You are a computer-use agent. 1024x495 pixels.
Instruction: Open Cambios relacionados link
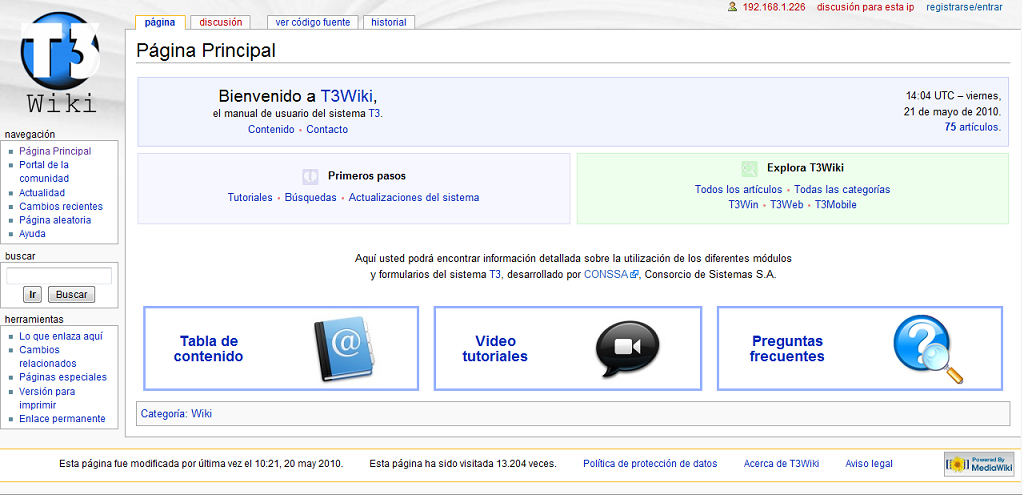click(x=48, y=357)
